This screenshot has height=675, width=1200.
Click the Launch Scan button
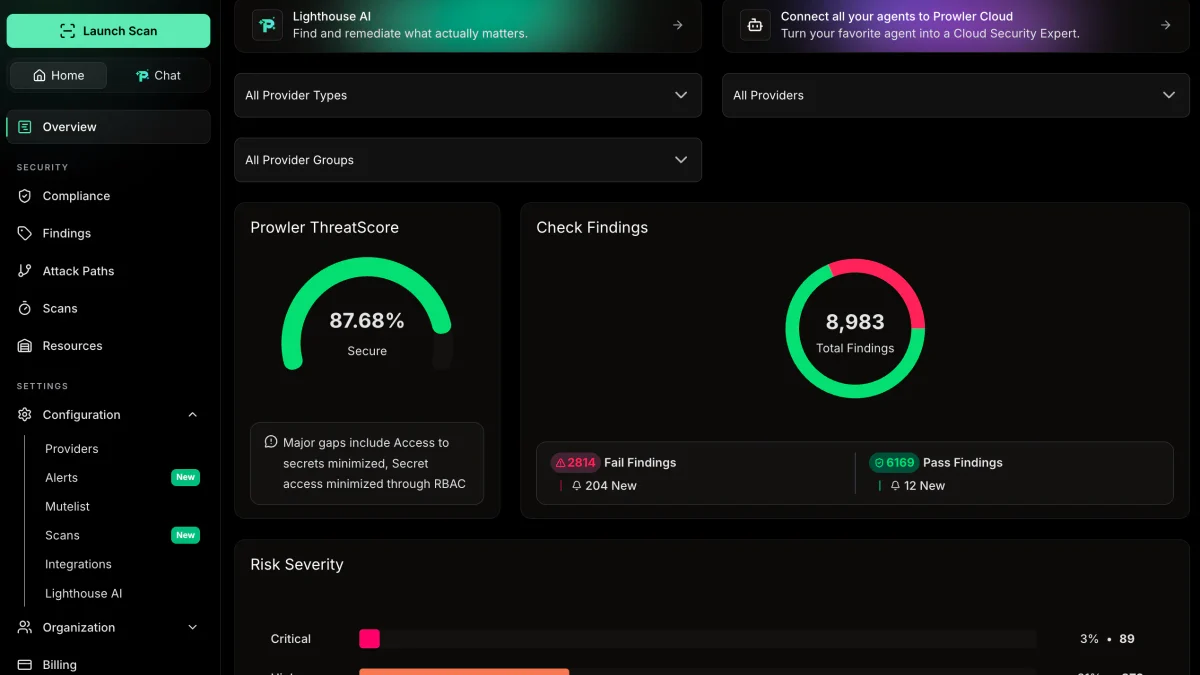point(108,31)
